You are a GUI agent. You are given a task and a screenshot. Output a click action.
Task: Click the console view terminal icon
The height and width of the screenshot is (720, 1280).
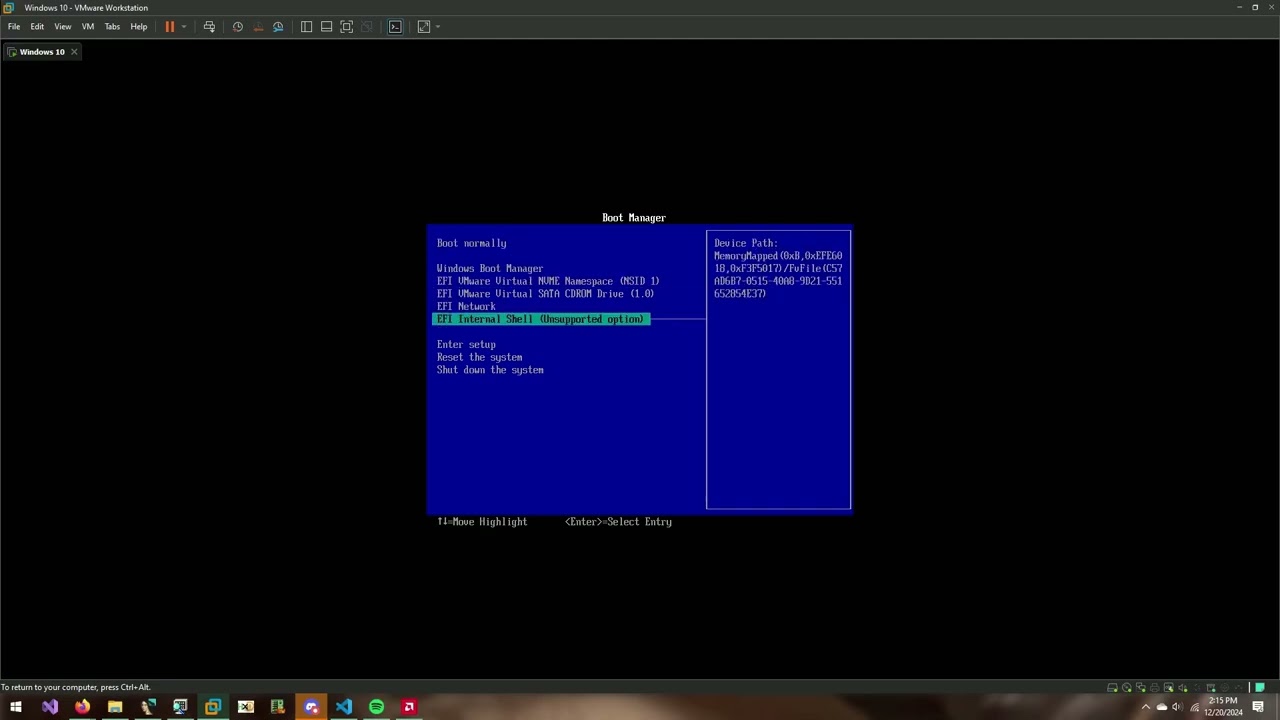point(395,27)
